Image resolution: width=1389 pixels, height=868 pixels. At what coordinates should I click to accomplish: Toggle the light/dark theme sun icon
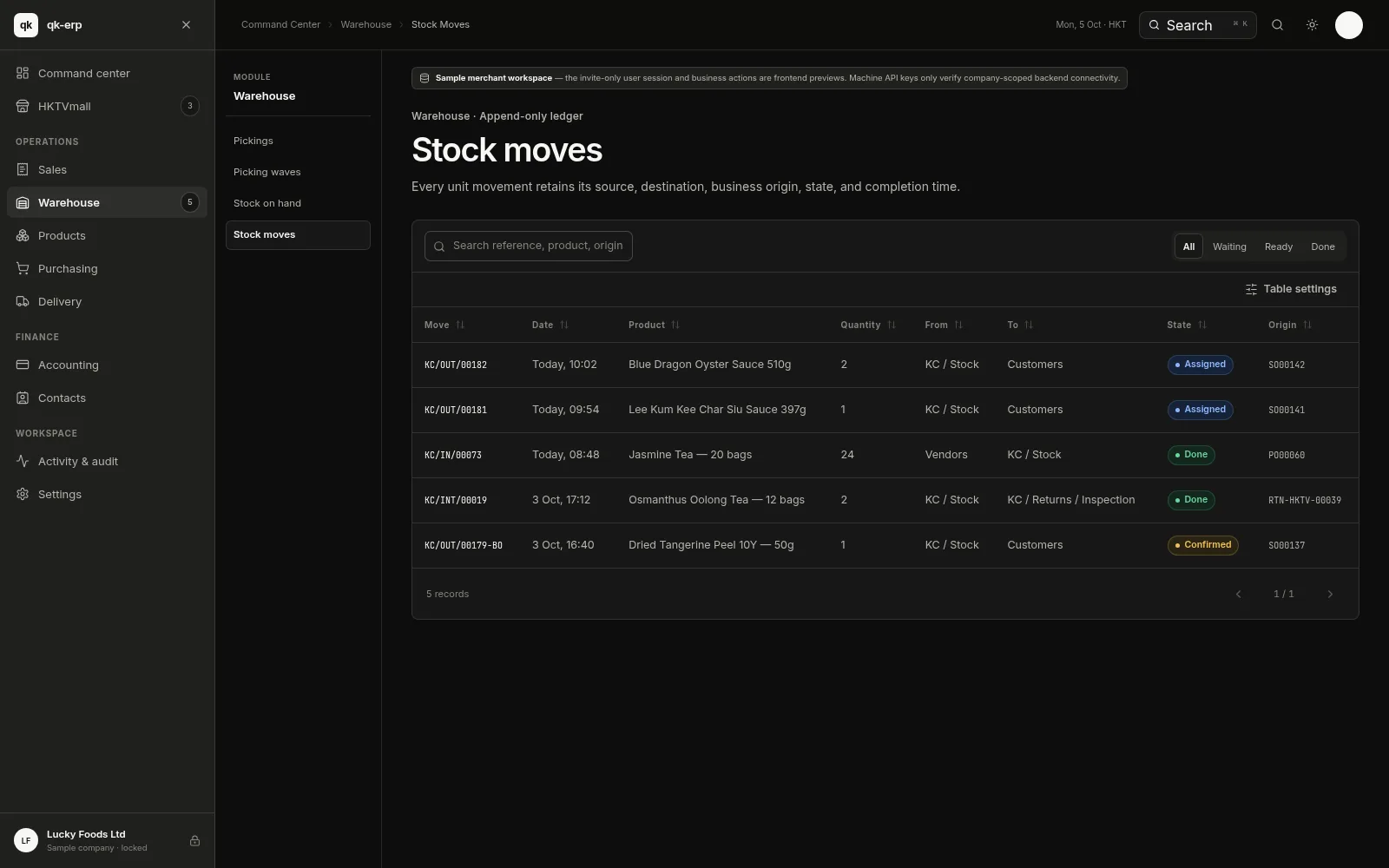tap(1312, 25)
